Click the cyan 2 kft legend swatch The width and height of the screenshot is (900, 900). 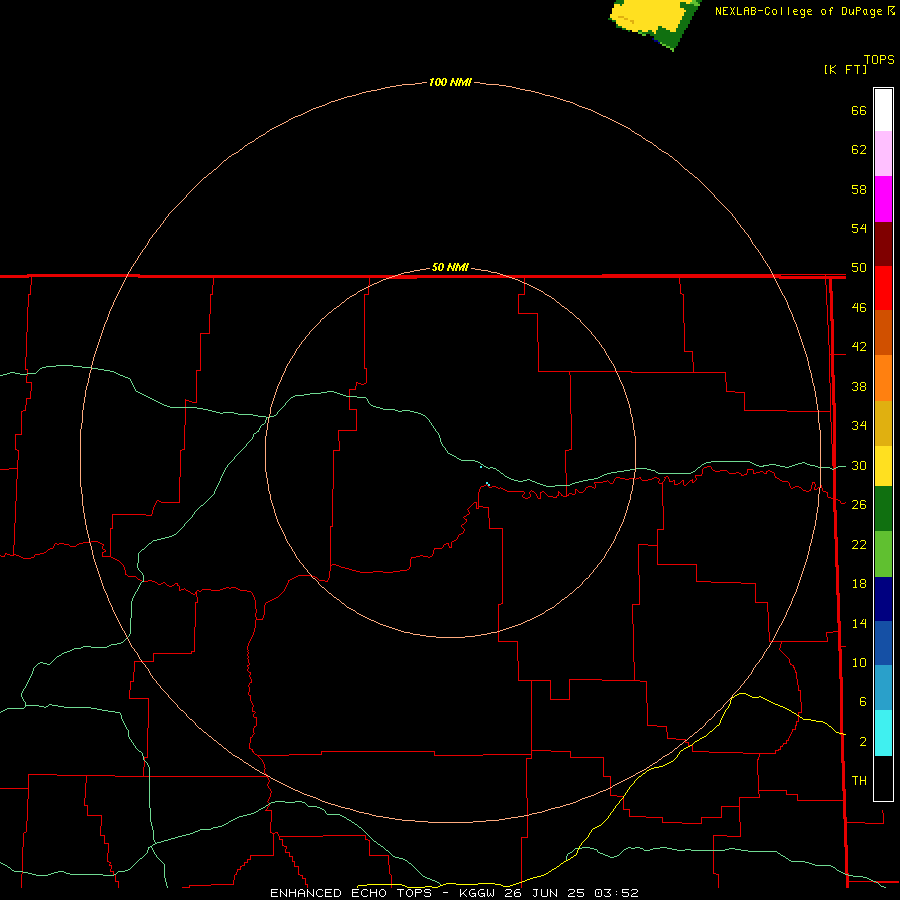point(883,733)
